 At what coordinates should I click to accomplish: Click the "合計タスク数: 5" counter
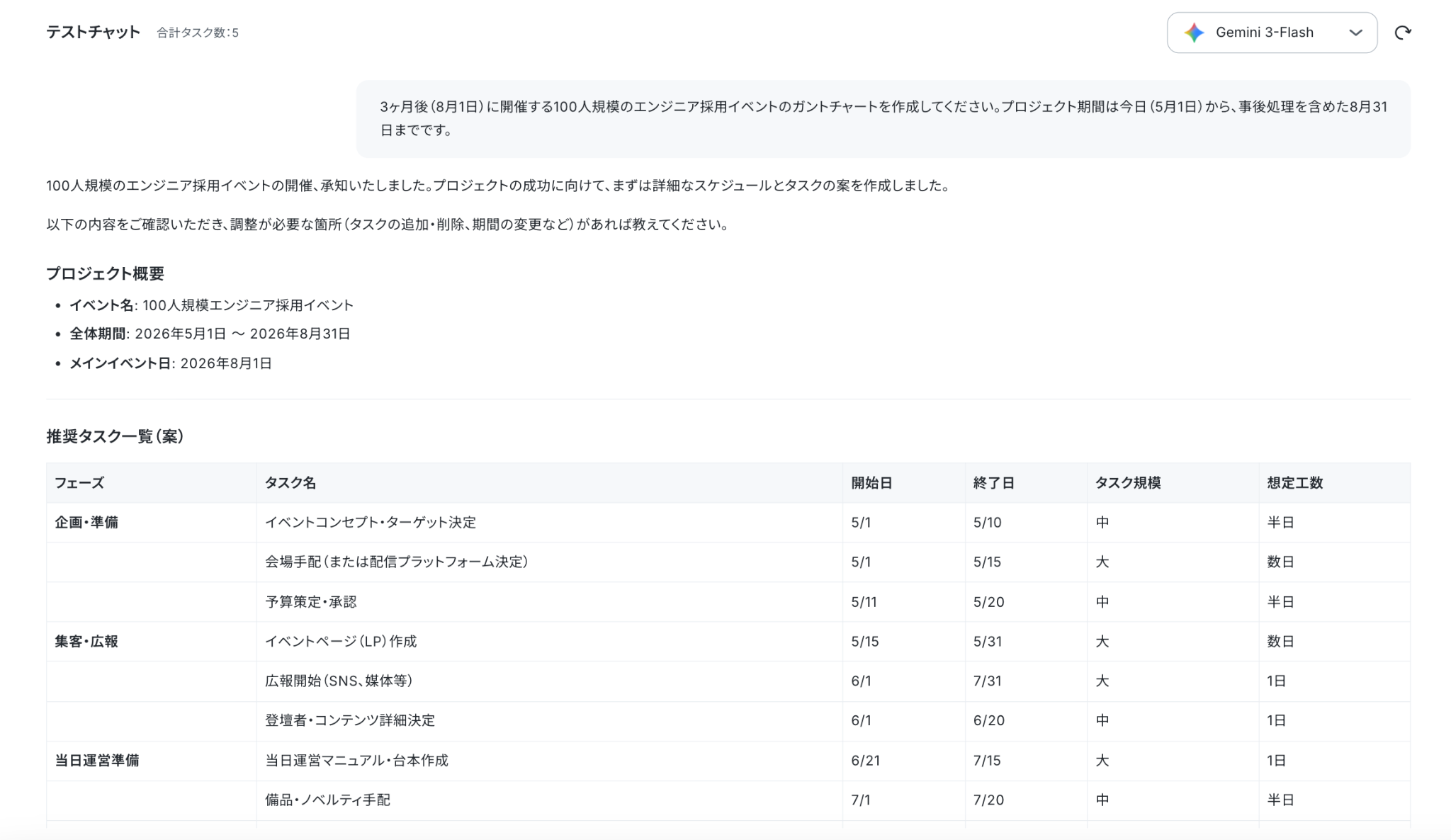[x=198, y=33]
